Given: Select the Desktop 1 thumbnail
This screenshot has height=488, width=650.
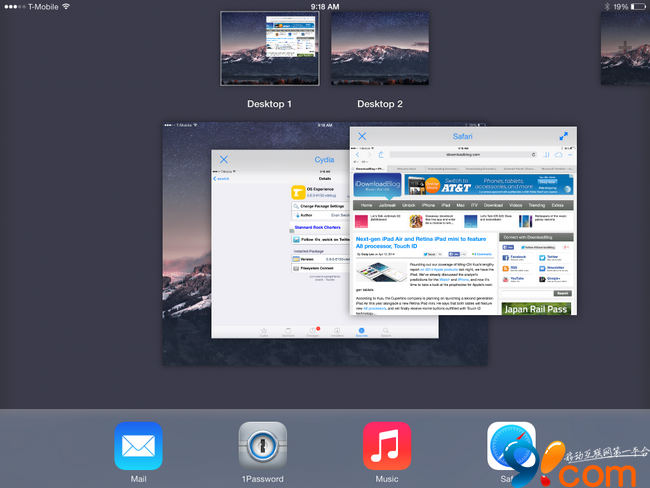Looking at the screenshot, I should pos(269,49).
